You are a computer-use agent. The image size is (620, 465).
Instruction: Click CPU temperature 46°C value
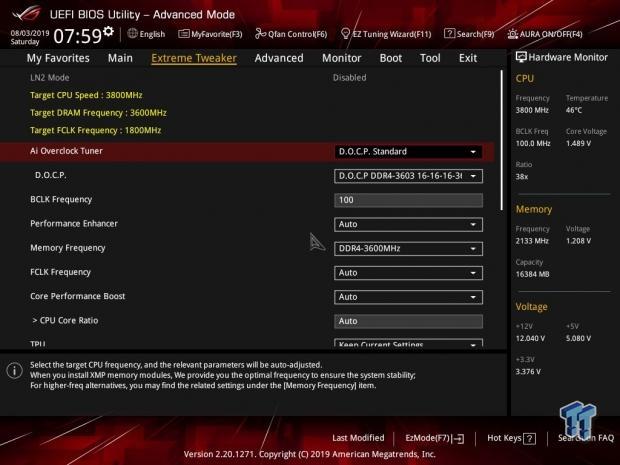coord(574,110)
